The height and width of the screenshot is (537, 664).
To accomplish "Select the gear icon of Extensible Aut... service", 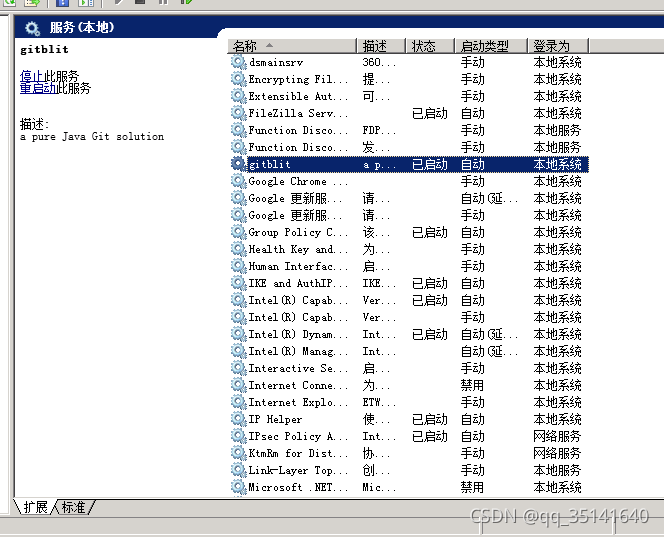I will 238,96.
